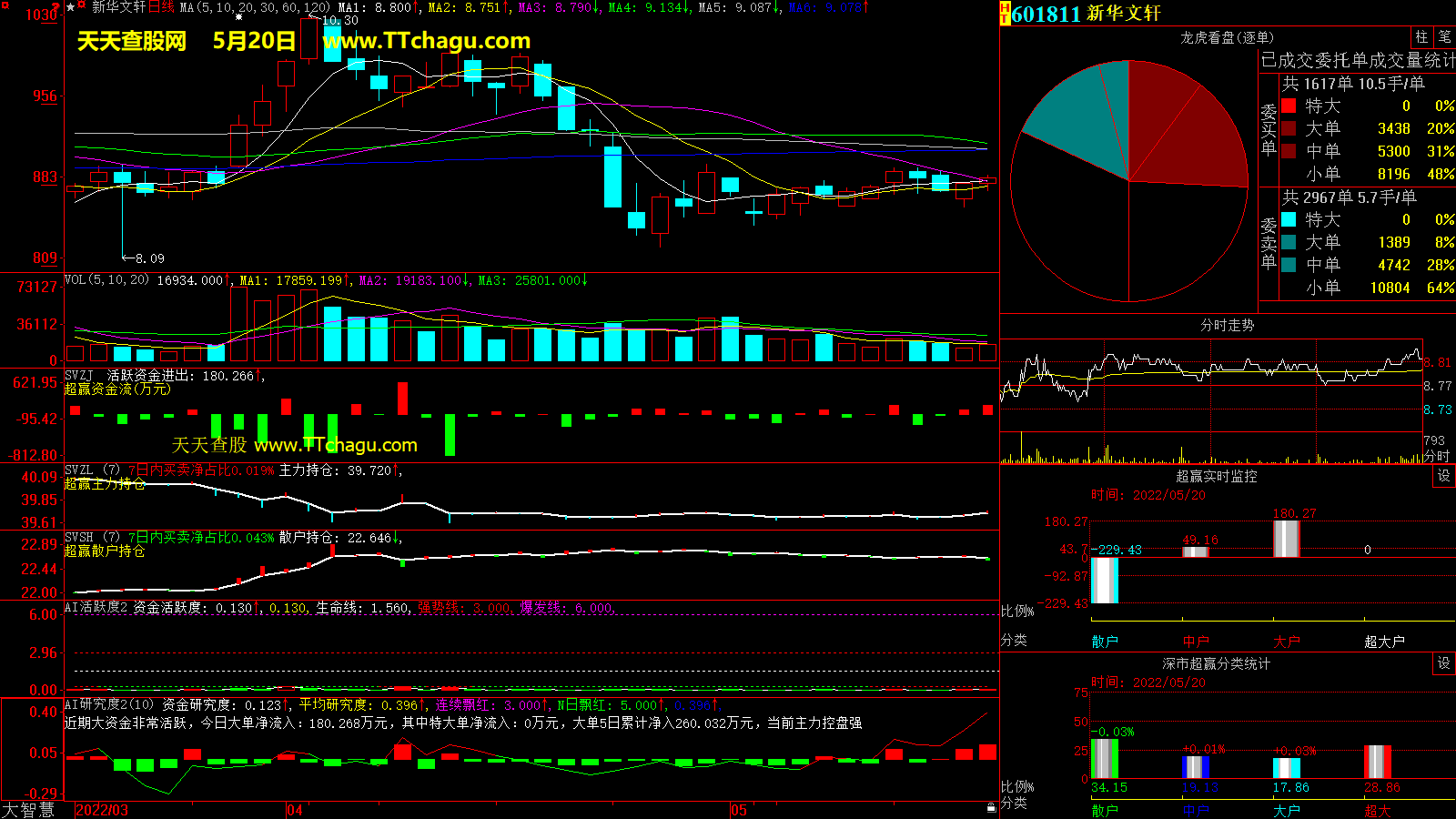This screenshot has width=1456, height=819.
Task: Click the star icon before 新华文轩
Action: point(70,7)
